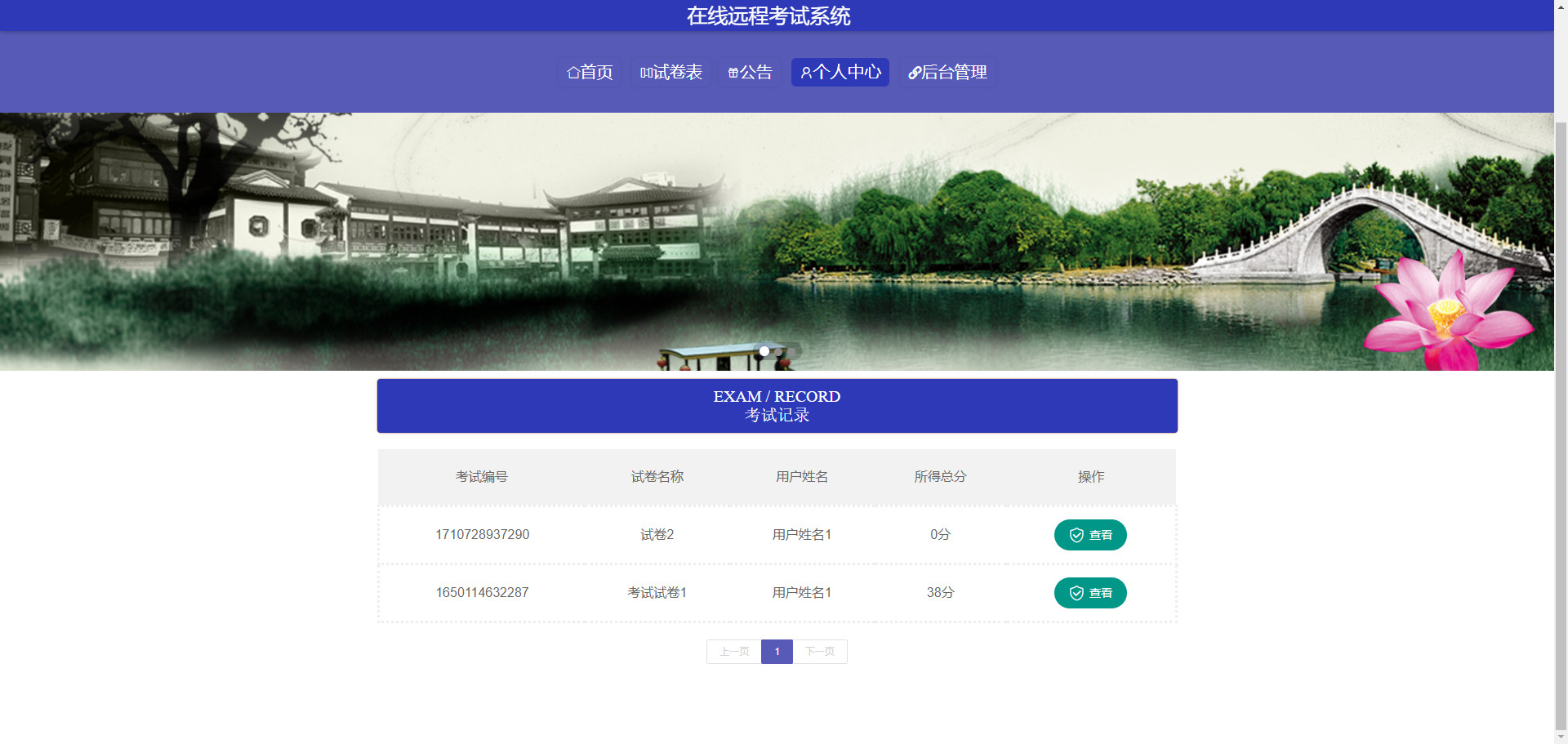The width and height of the screenshot is (1568, 744).
Task: Select the 个人中心 menu item
Action: (x=840, y=72)
